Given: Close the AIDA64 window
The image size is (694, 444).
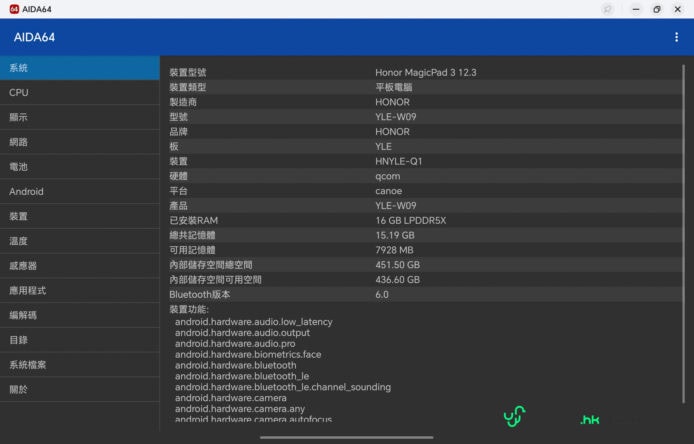Looking at the screenshot, I should click(x=677, y=9).
